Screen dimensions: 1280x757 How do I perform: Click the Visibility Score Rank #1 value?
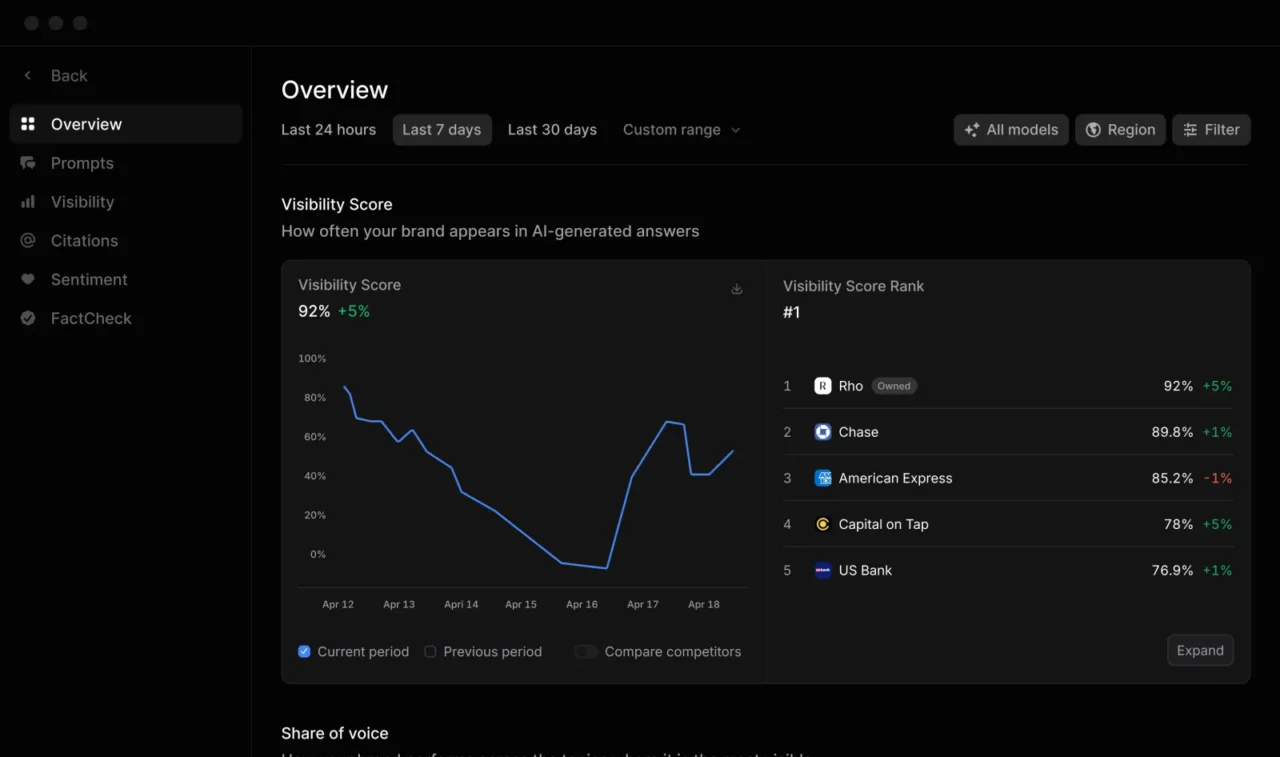[x=791, y=313]
